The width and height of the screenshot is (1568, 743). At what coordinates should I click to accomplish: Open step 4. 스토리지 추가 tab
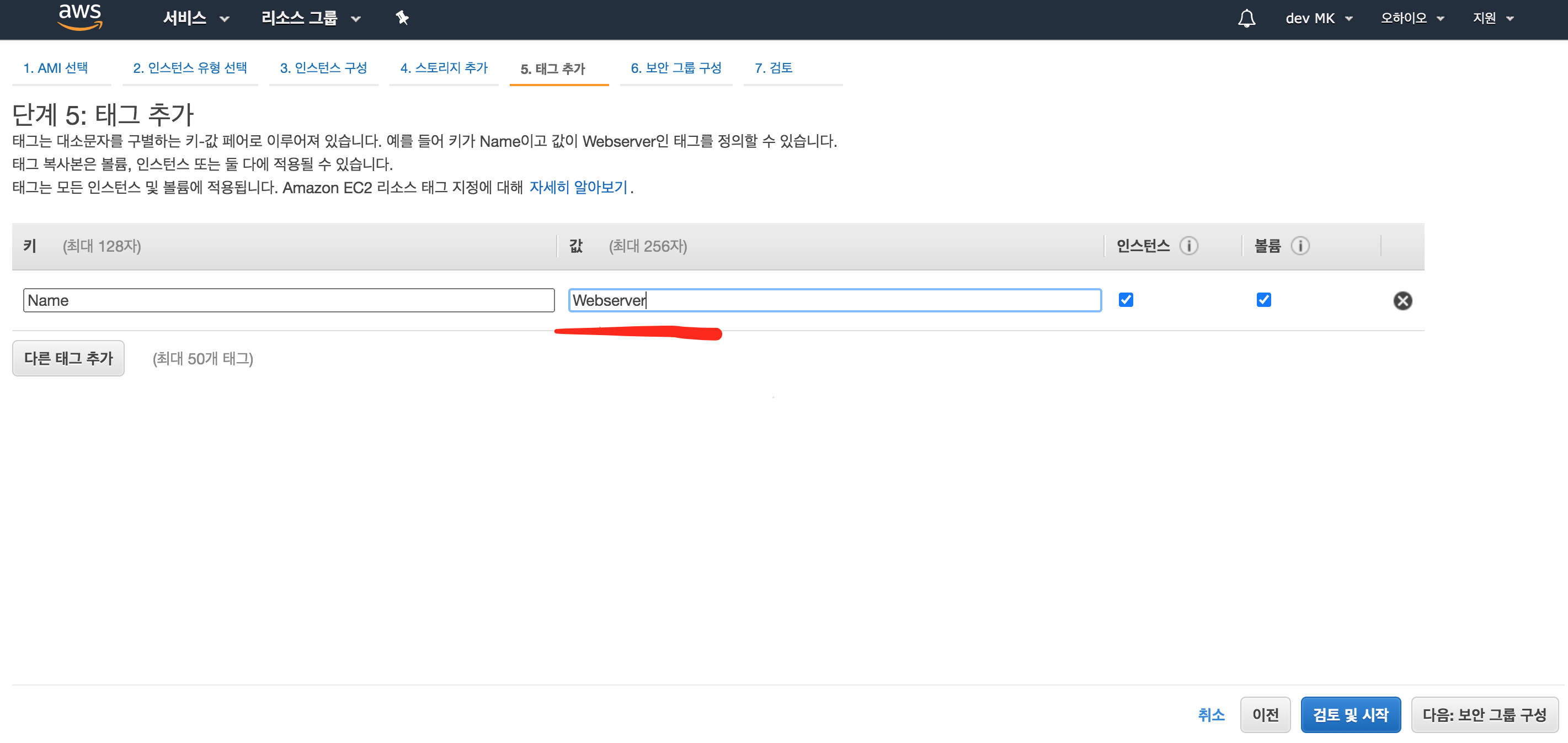coord(444,68)
